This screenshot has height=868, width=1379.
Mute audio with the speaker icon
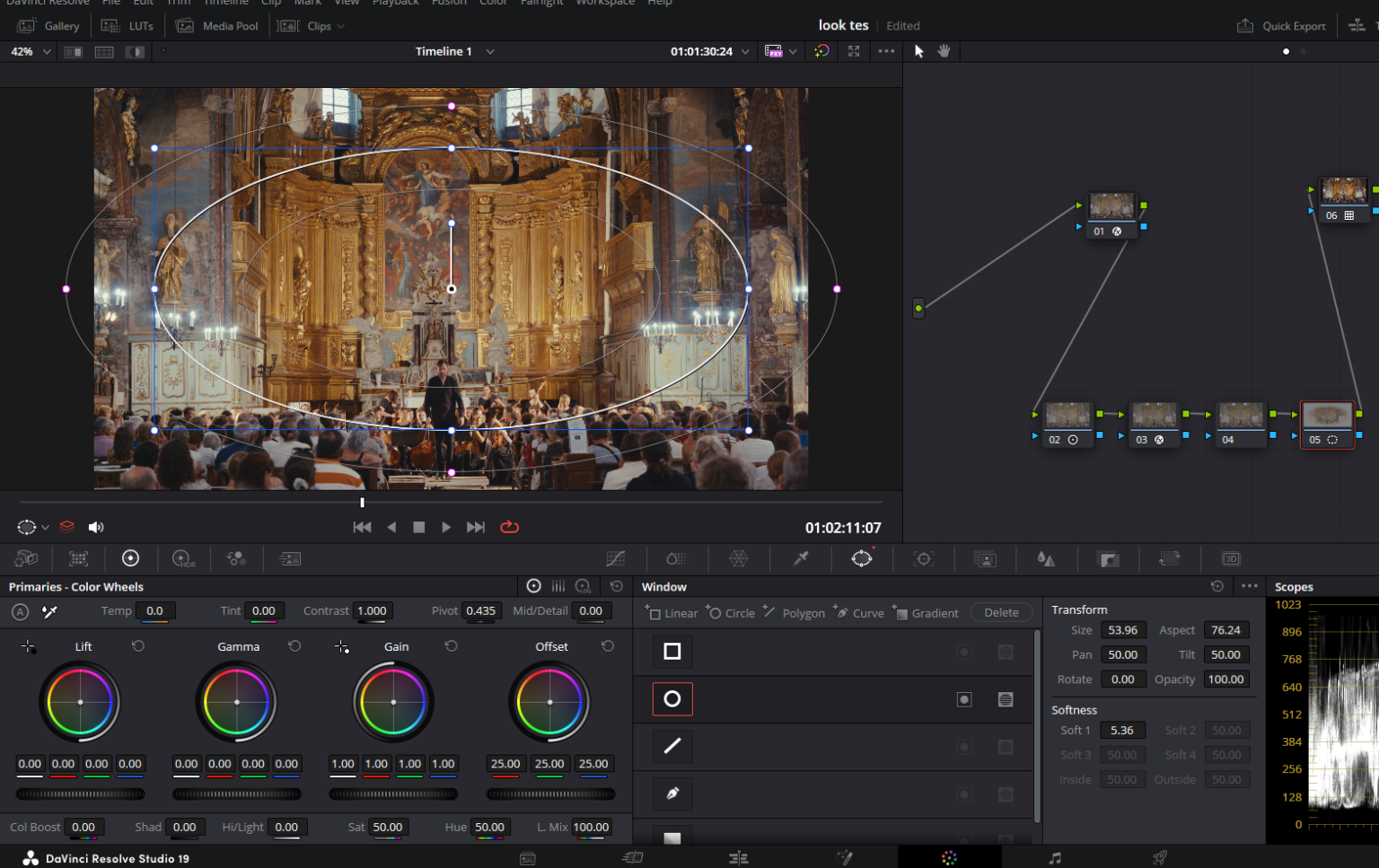point(96,527)
